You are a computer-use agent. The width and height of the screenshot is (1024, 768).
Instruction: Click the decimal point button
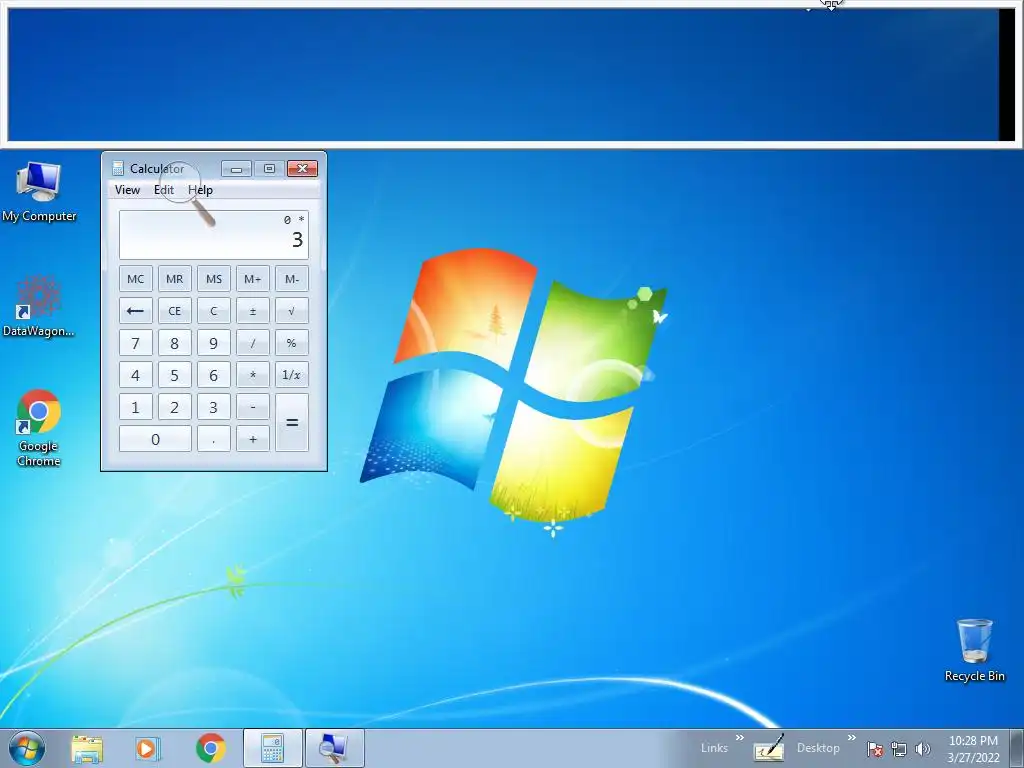(x=214, y=439)
